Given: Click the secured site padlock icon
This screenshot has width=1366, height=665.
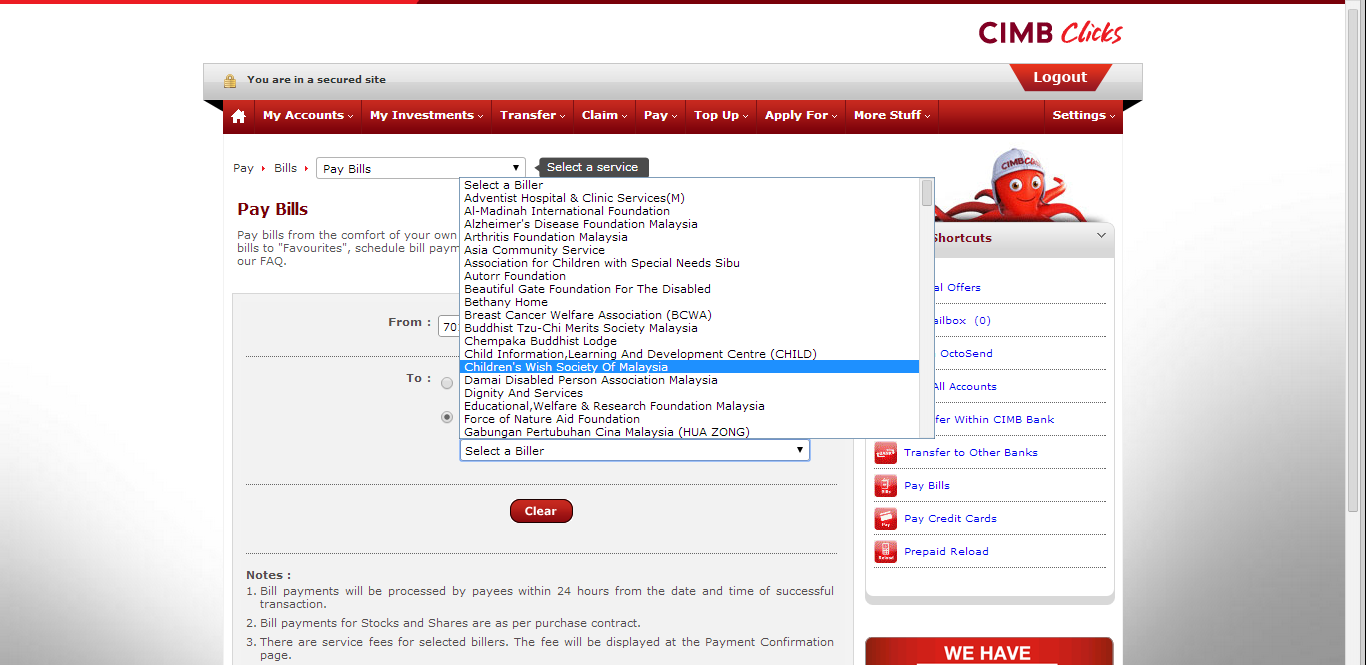Looking at the screenshot, I should point(230,80).
